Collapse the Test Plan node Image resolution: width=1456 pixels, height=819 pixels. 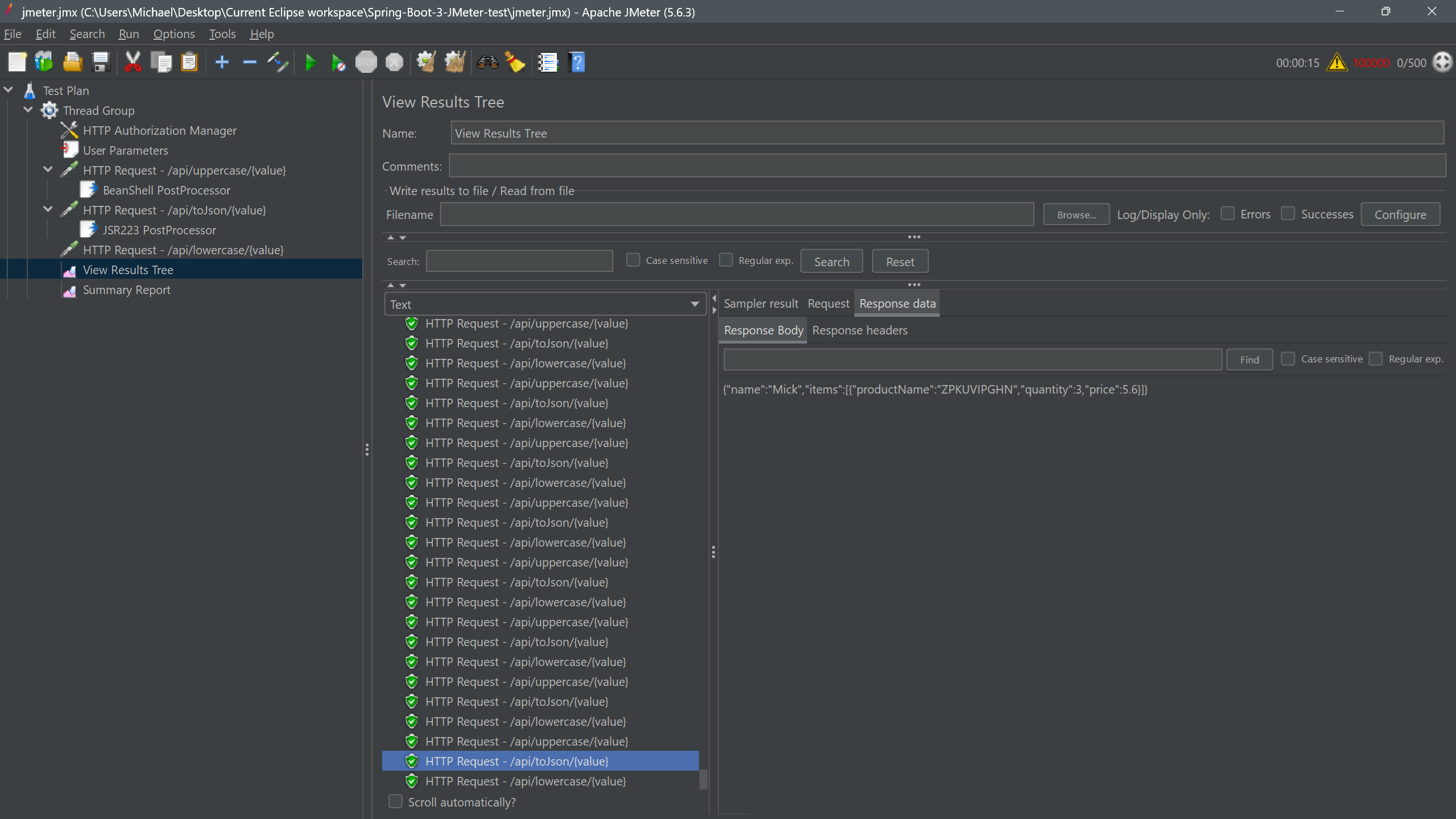[9, 90]
